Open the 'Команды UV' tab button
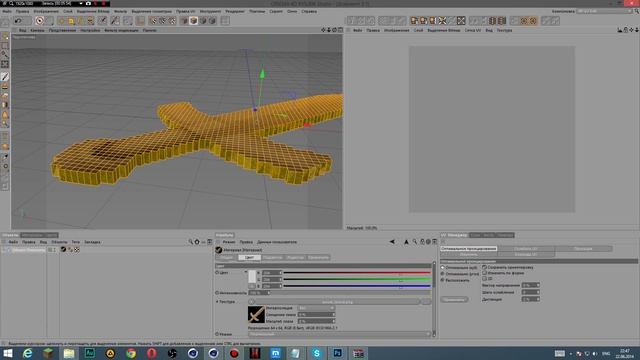Screen dimensions: 640x360 526,254
